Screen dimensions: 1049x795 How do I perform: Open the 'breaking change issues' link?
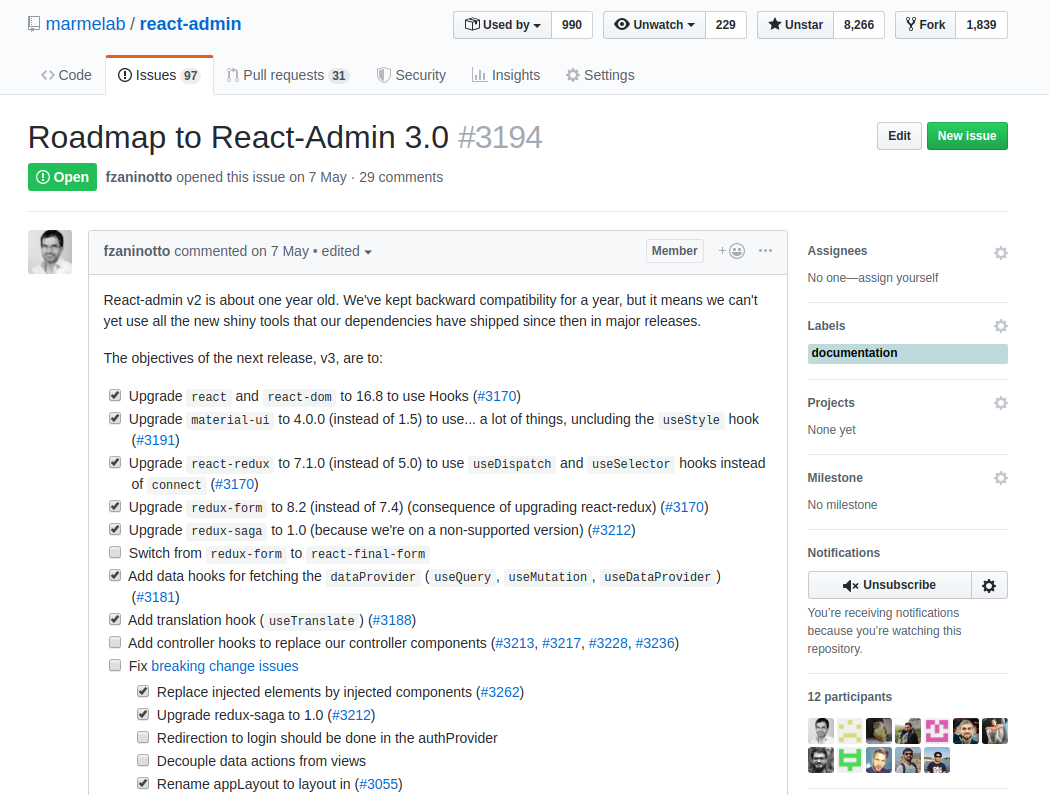[225, 666]
